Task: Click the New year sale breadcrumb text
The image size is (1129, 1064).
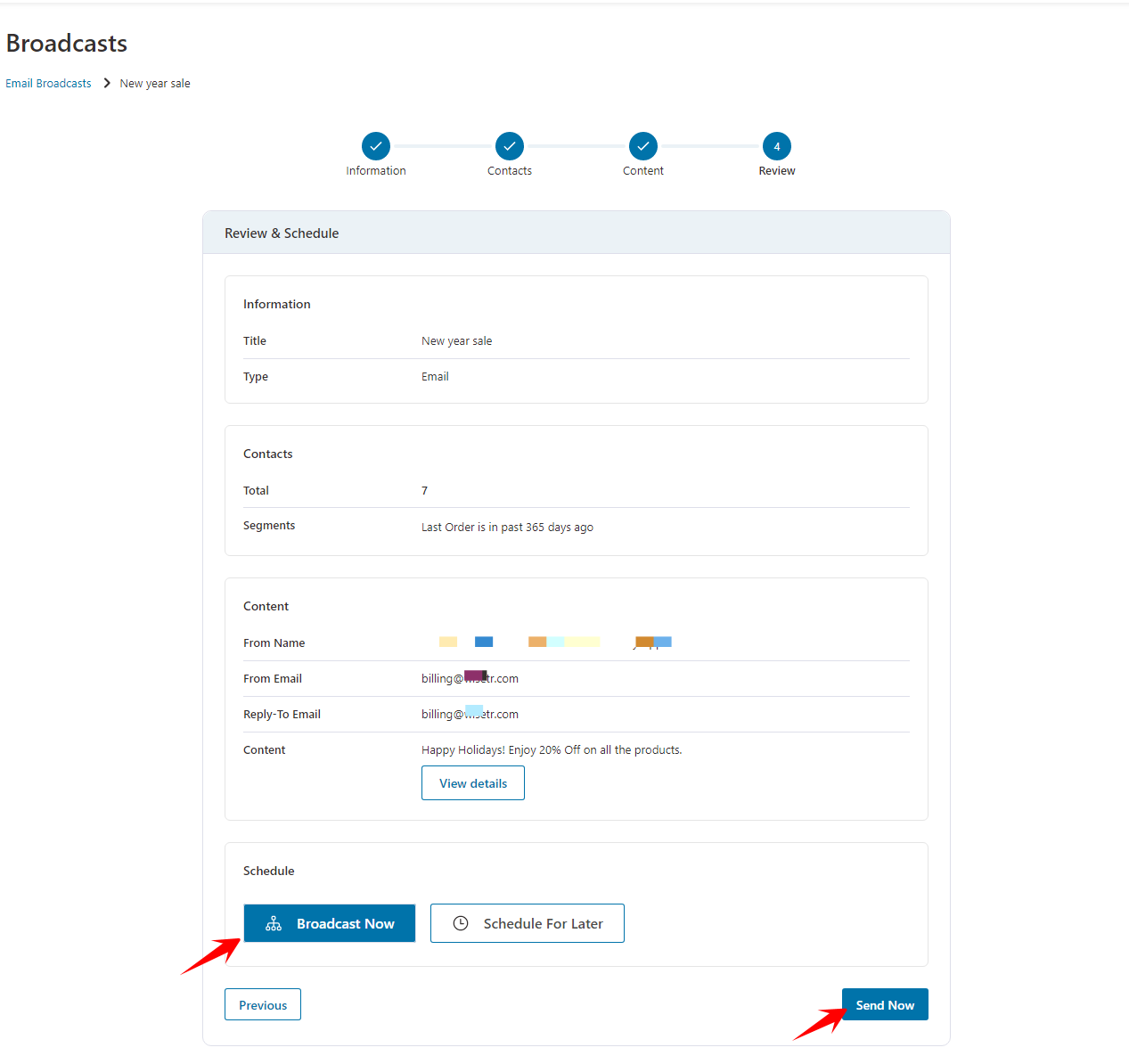Action: [155, 83]
